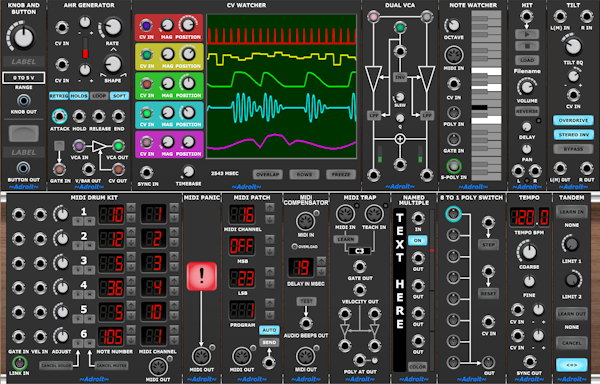Toggle OVERDRIVE on the Tilt module
The image size is (600, 384).
pos(573,120)
